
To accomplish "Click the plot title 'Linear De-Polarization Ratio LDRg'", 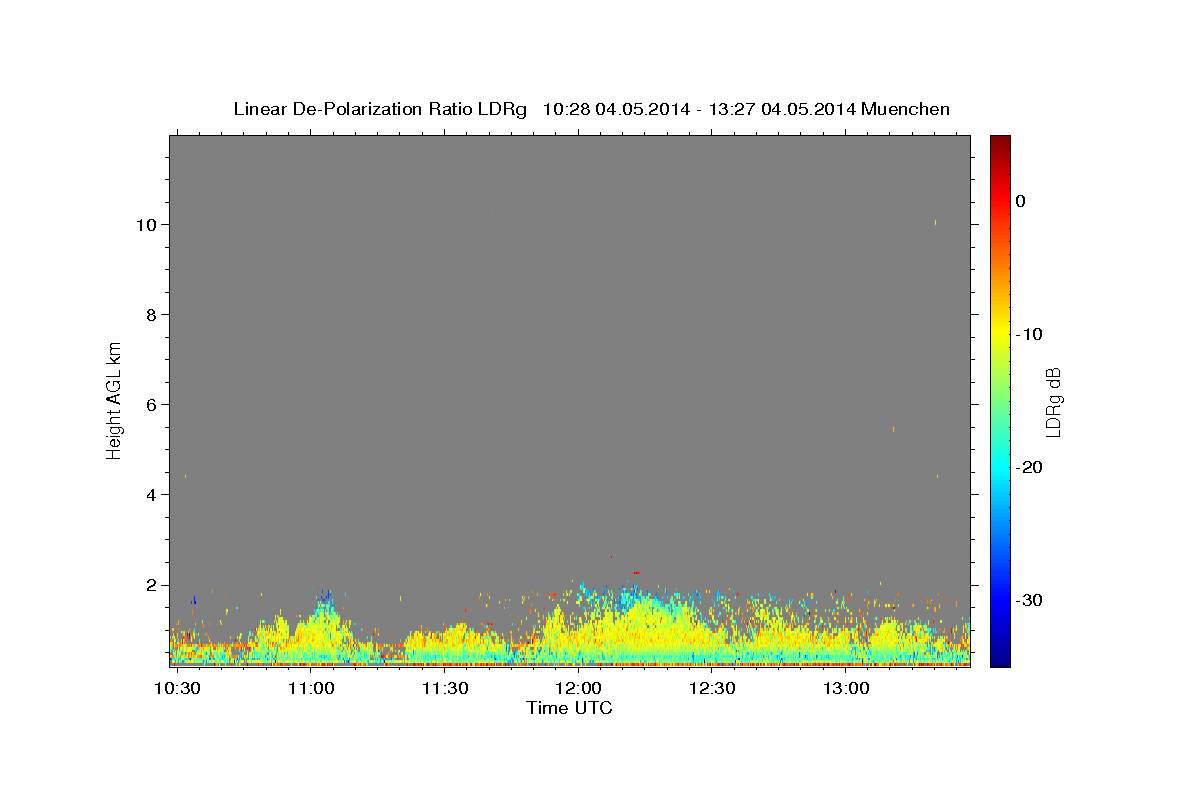I will coord(380,109).
